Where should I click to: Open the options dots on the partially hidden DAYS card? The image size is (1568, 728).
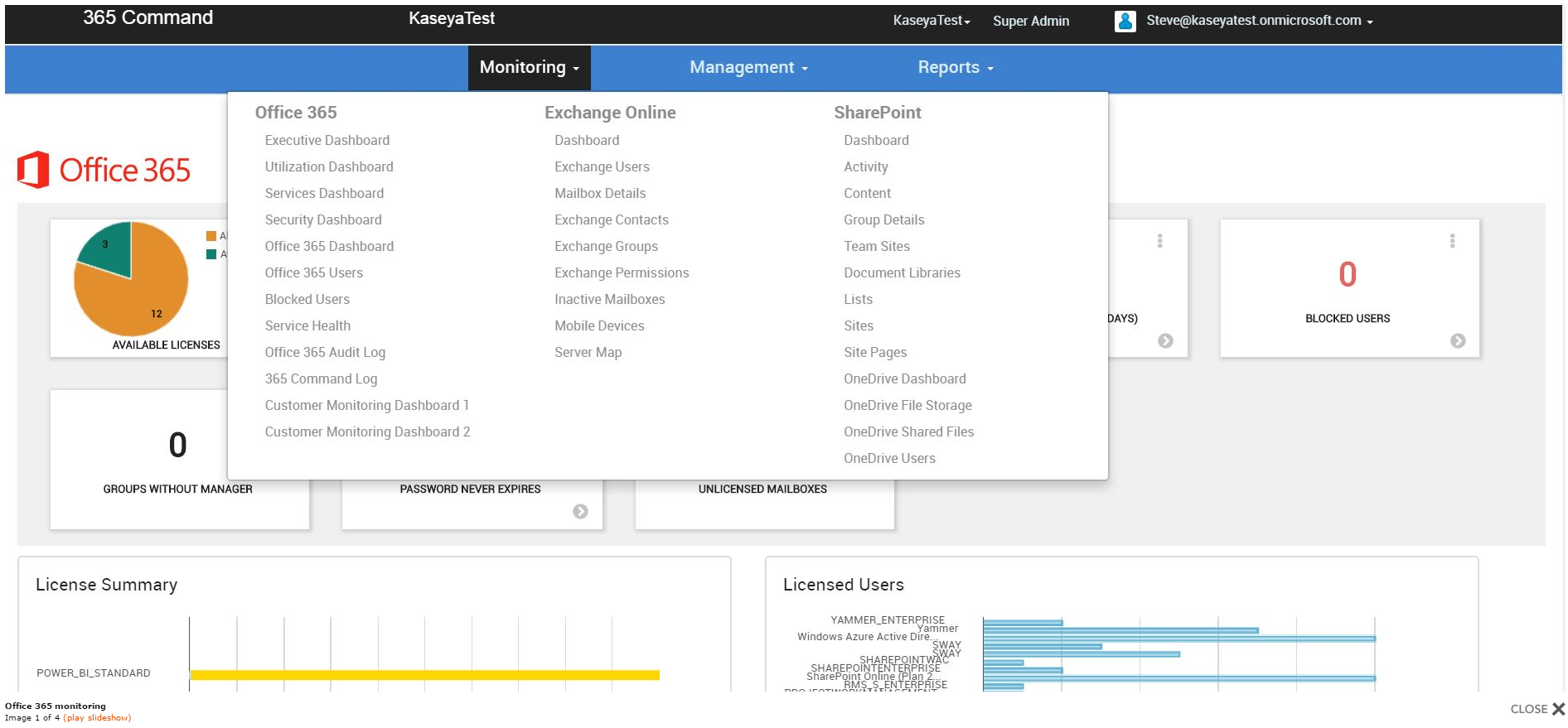coord(1159,241)
